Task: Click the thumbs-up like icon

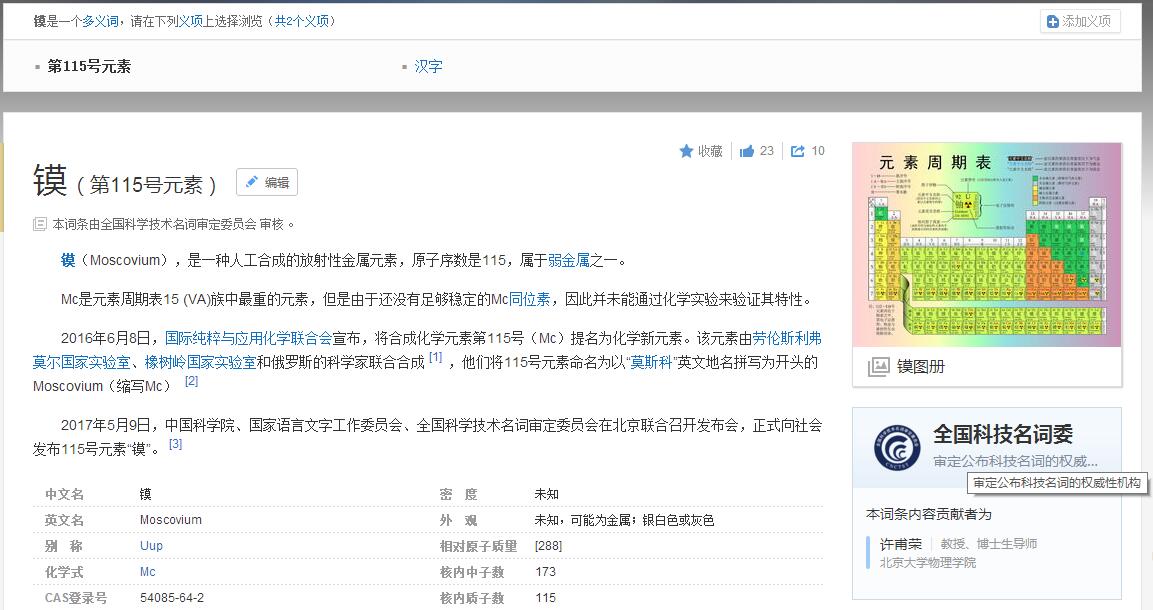Action: [747, 151]
